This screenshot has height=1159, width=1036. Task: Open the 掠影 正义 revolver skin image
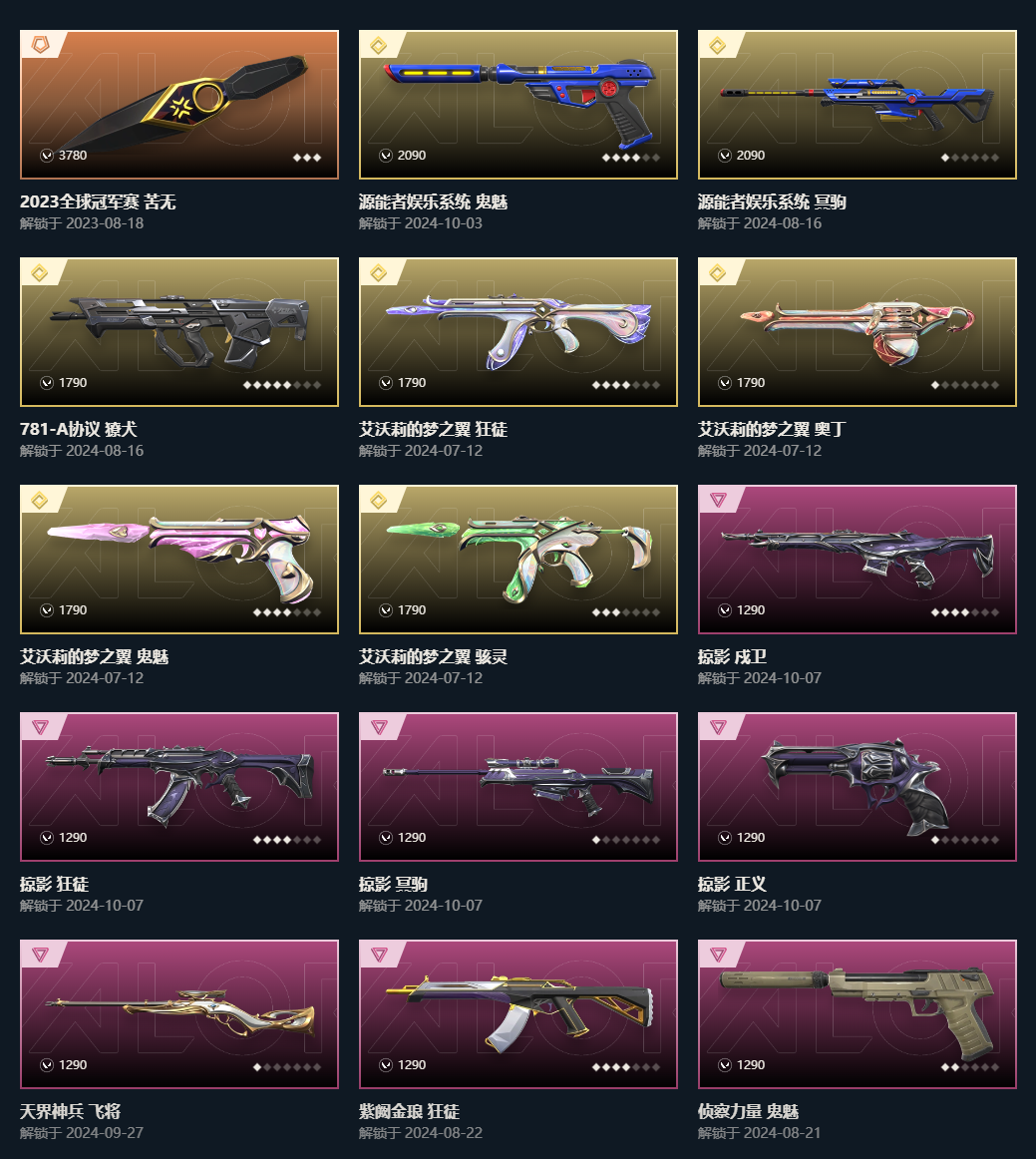858,787
